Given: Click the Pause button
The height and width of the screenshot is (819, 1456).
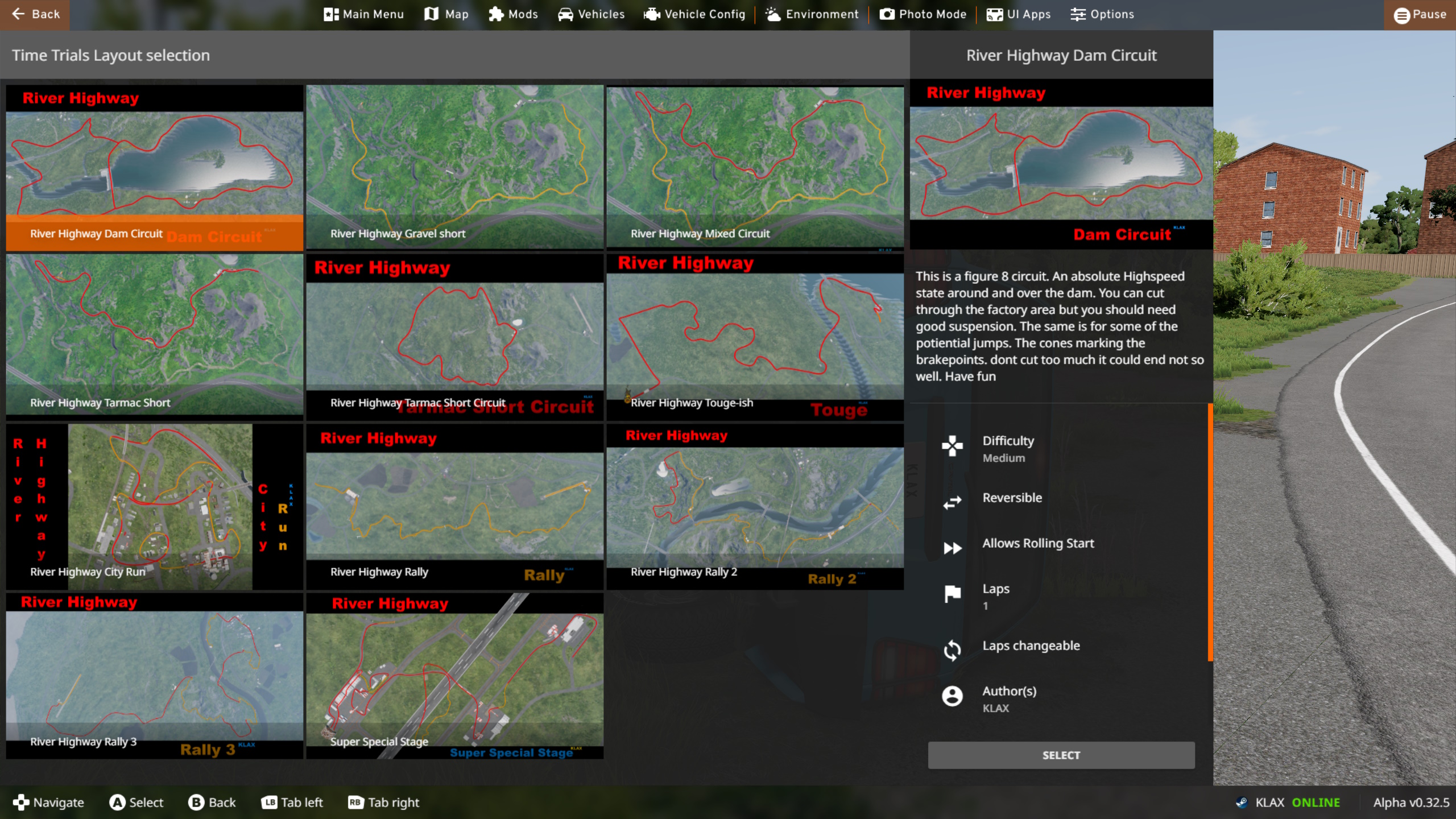Looking at the screenshot, I should (1420, 15).
